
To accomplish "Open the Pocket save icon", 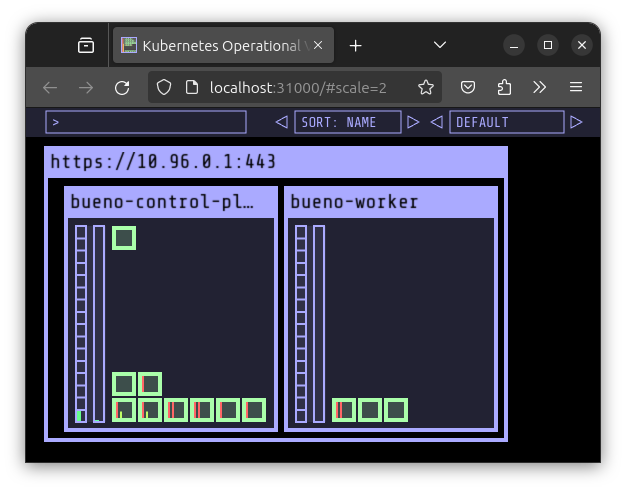I will tap(468, 87).
